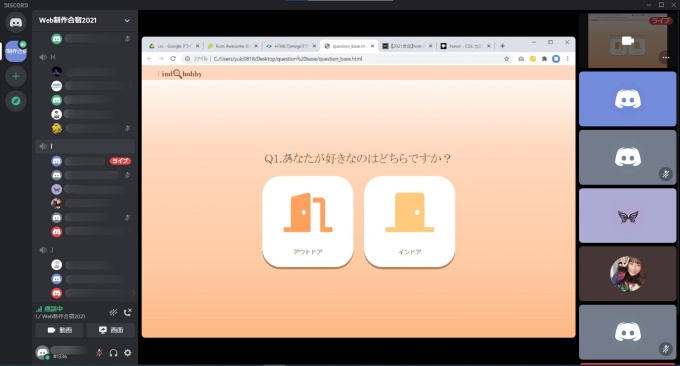
Task: Toggle deafen headphones icon
Action: point(114,353)
